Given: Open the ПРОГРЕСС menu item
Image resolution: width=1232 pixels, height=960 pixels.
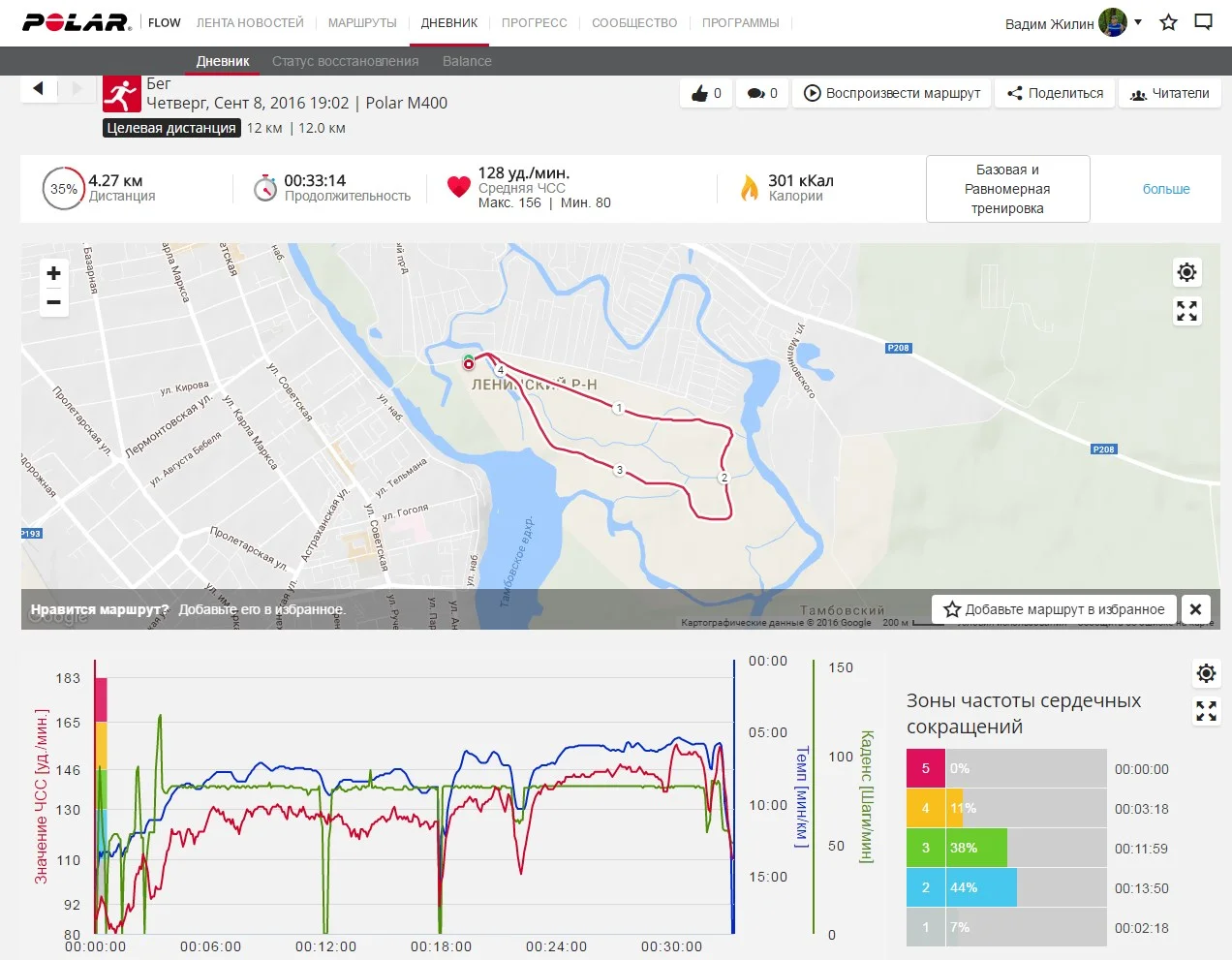Looking at the screenshot, I should [x=534, y=22].
